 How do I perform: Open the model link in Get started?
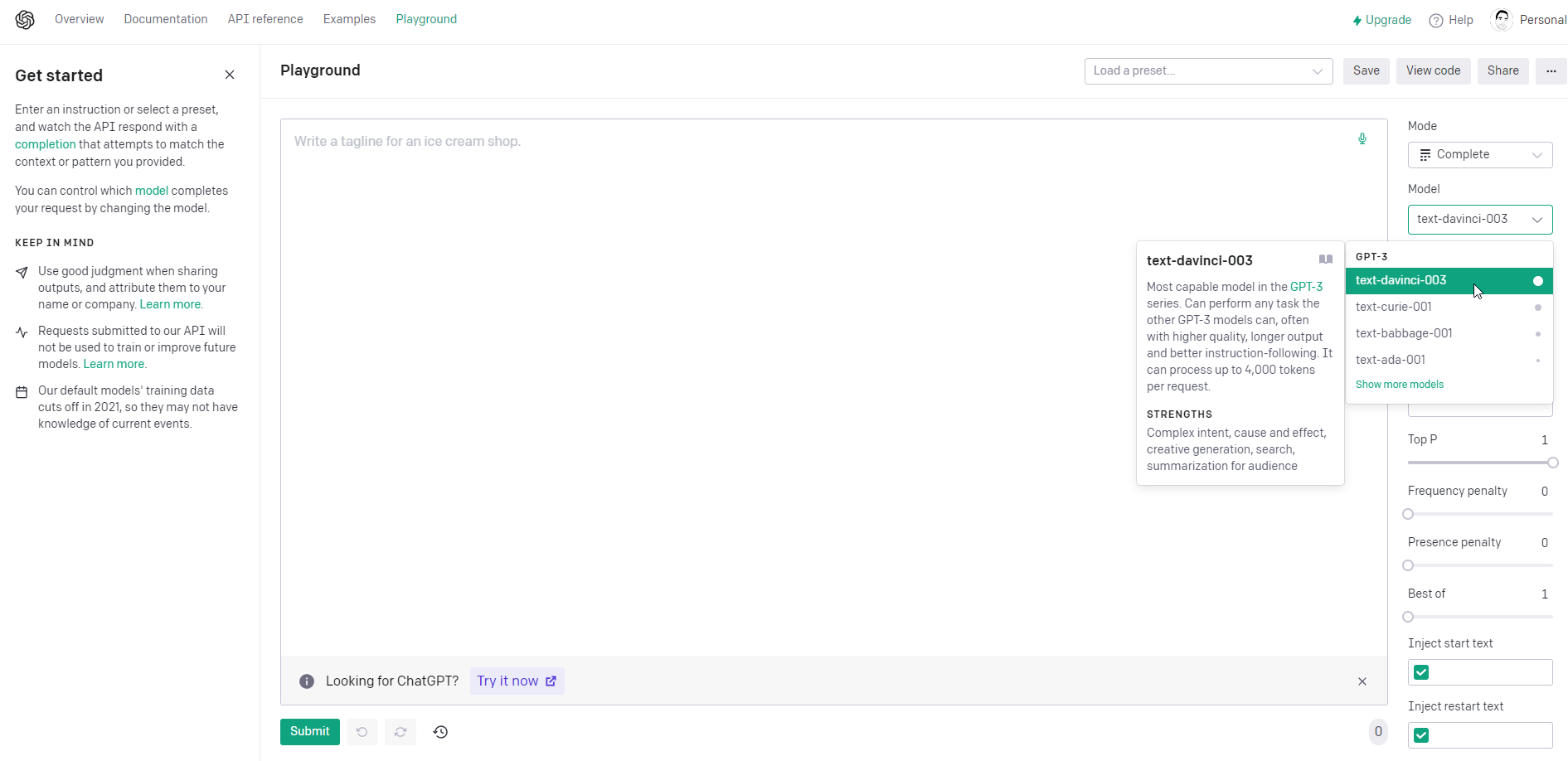click(x=152, y=191)
